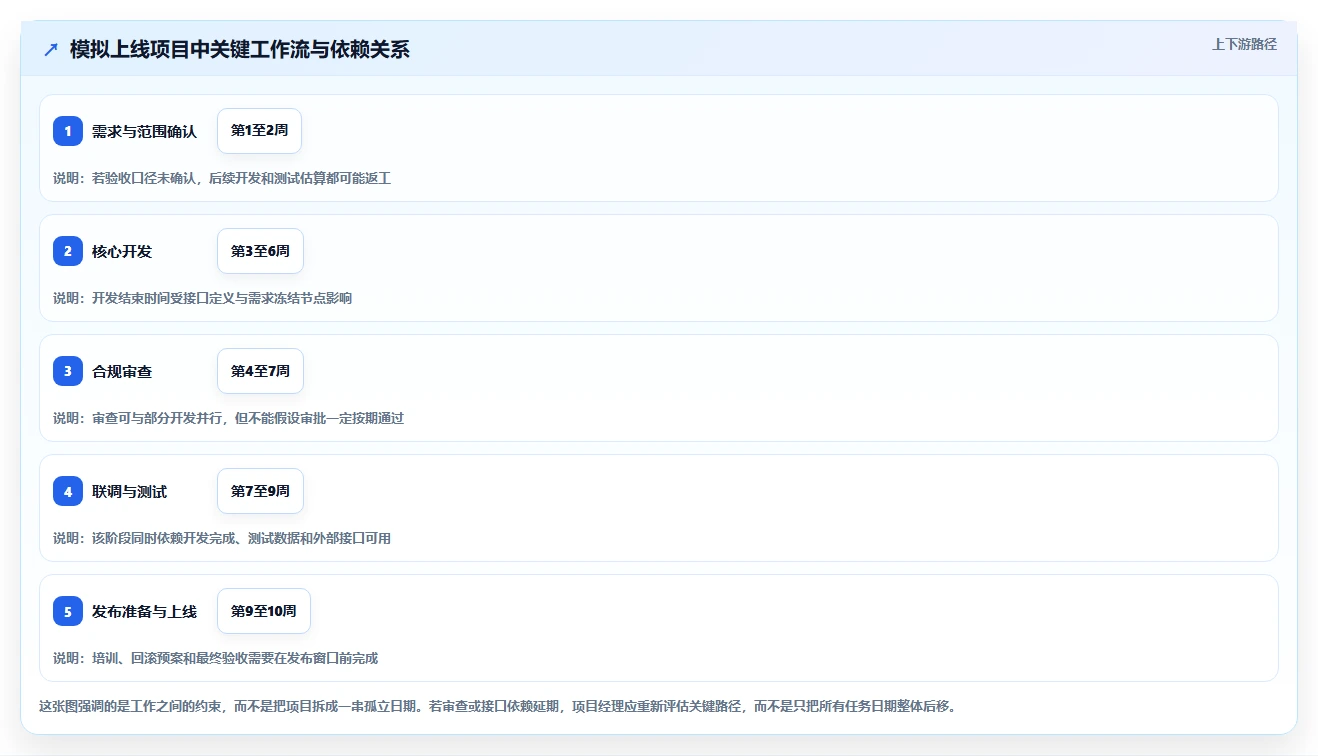The image size is (1318, 756).
Task: Click the step number 5 badge
Action: (x=68, y=611)
